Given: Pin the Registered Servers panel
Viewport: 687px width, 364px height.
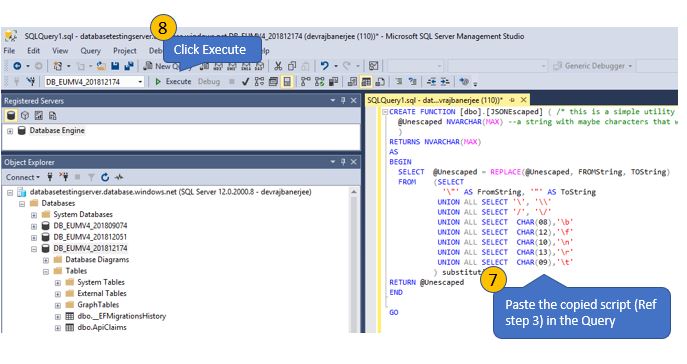Looking at the screenshot, I should (343, 100).
